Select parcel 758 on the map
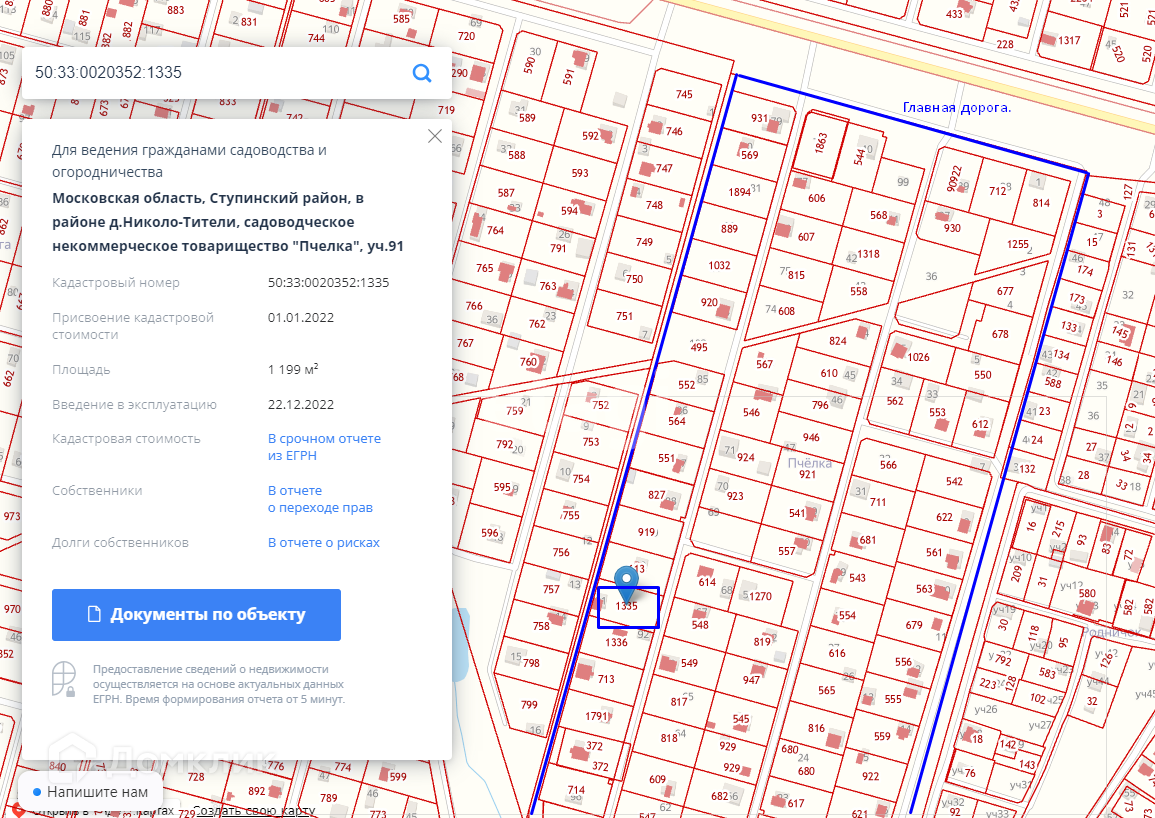The width and height of the screenshot is (1155, 818). (x=541, y=626)
